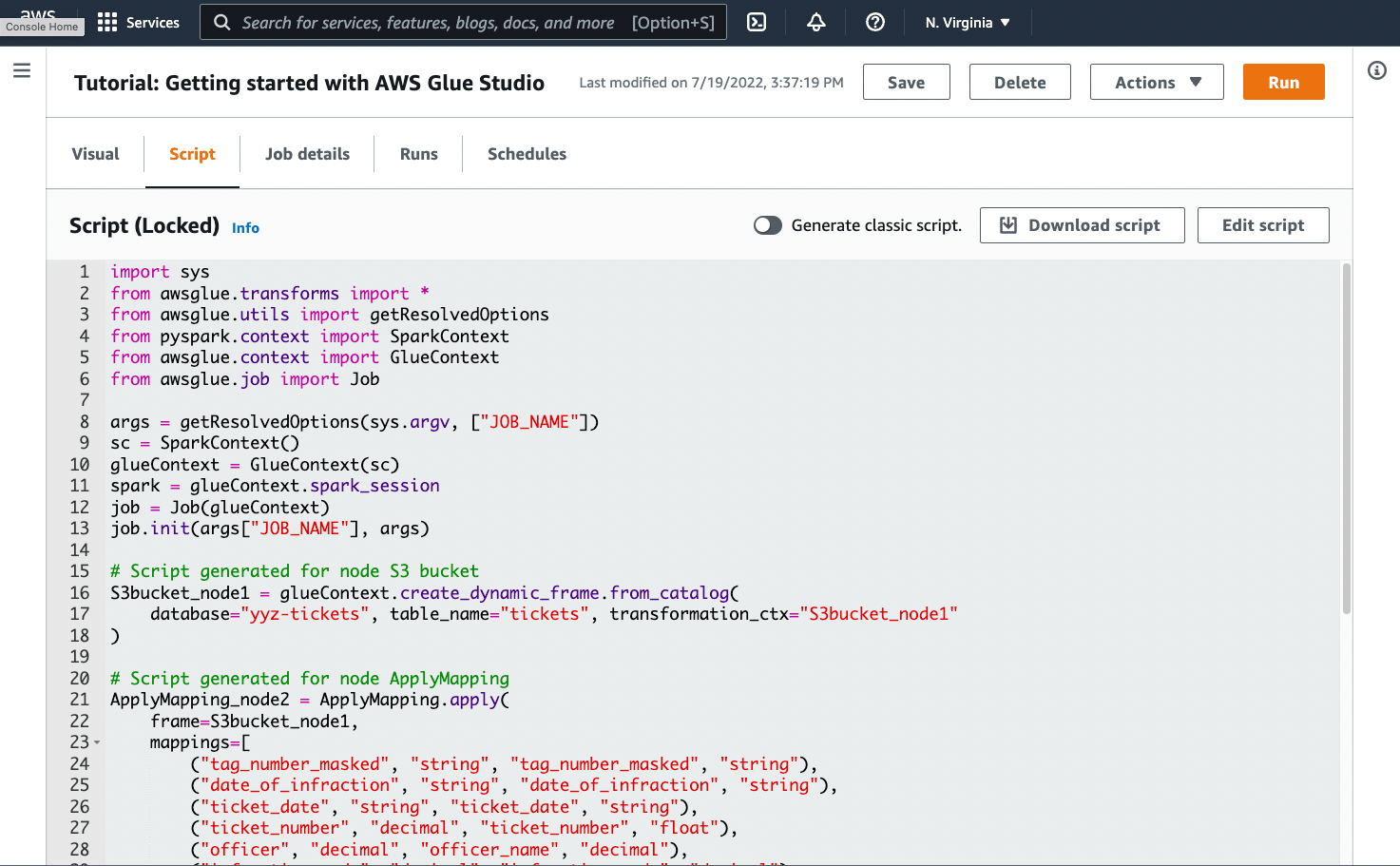Open the help menu question mark icon

[x=874, y=22]
